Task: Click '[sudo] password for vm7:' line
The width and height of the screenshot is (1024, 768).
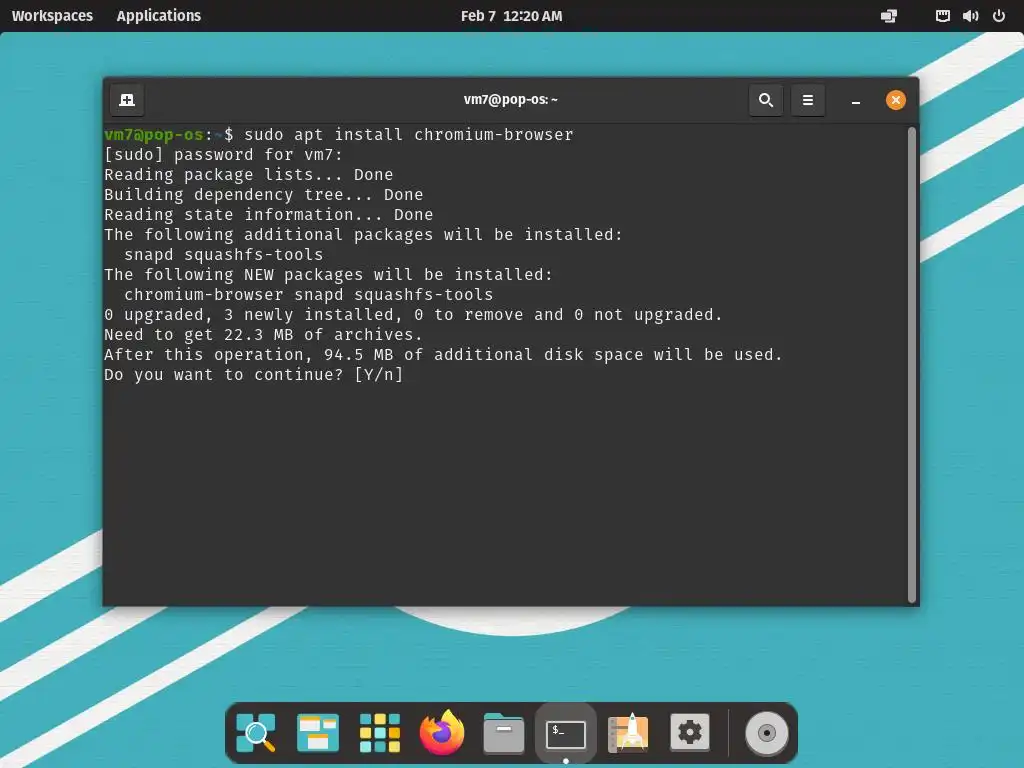Action: pos(223,155)
